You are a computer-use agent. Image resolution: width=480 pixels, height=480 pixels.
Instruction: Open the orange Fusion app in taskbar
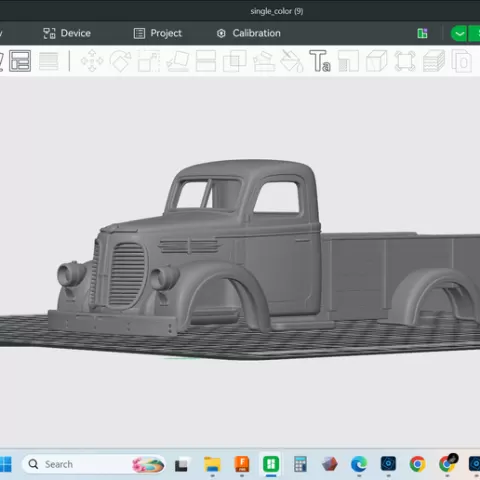(x=242, y=464)
